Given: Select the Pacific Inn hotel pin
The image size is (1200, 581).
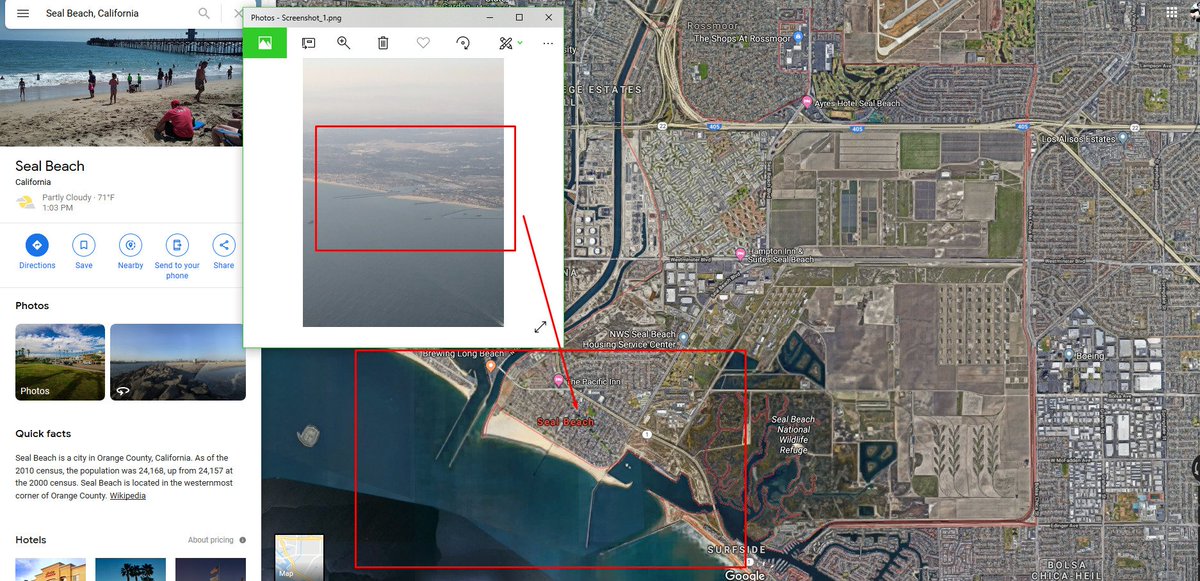Looking at the screenshot, I should point(558,380).
